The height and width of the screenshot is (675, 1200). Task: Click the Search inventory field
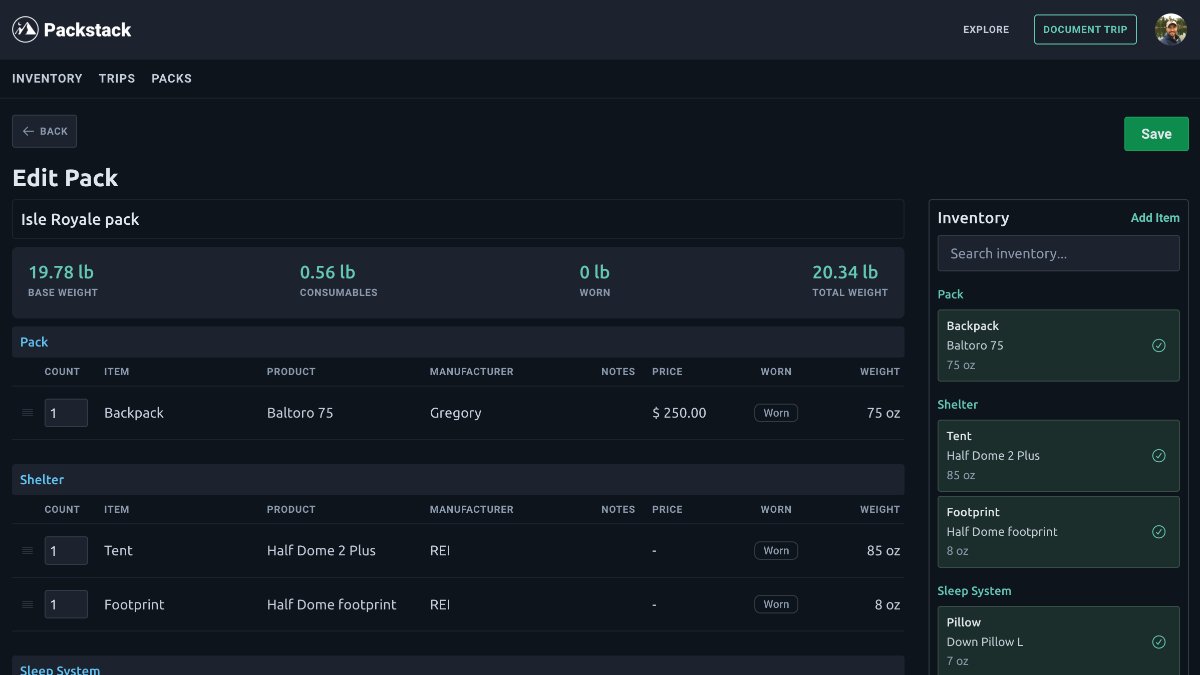(1058, 254)
